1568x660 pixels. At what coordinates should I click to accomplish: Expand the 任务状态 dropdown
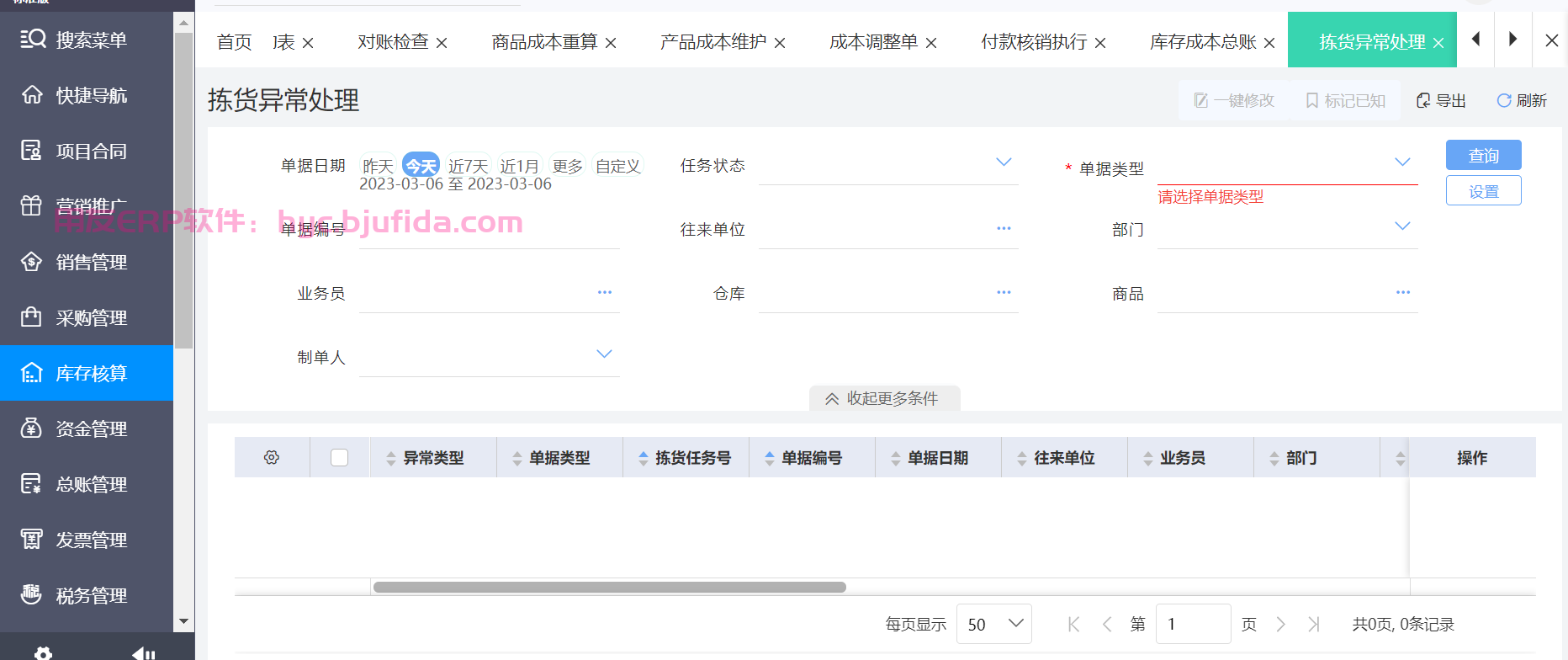click(x=1004, y=162)
